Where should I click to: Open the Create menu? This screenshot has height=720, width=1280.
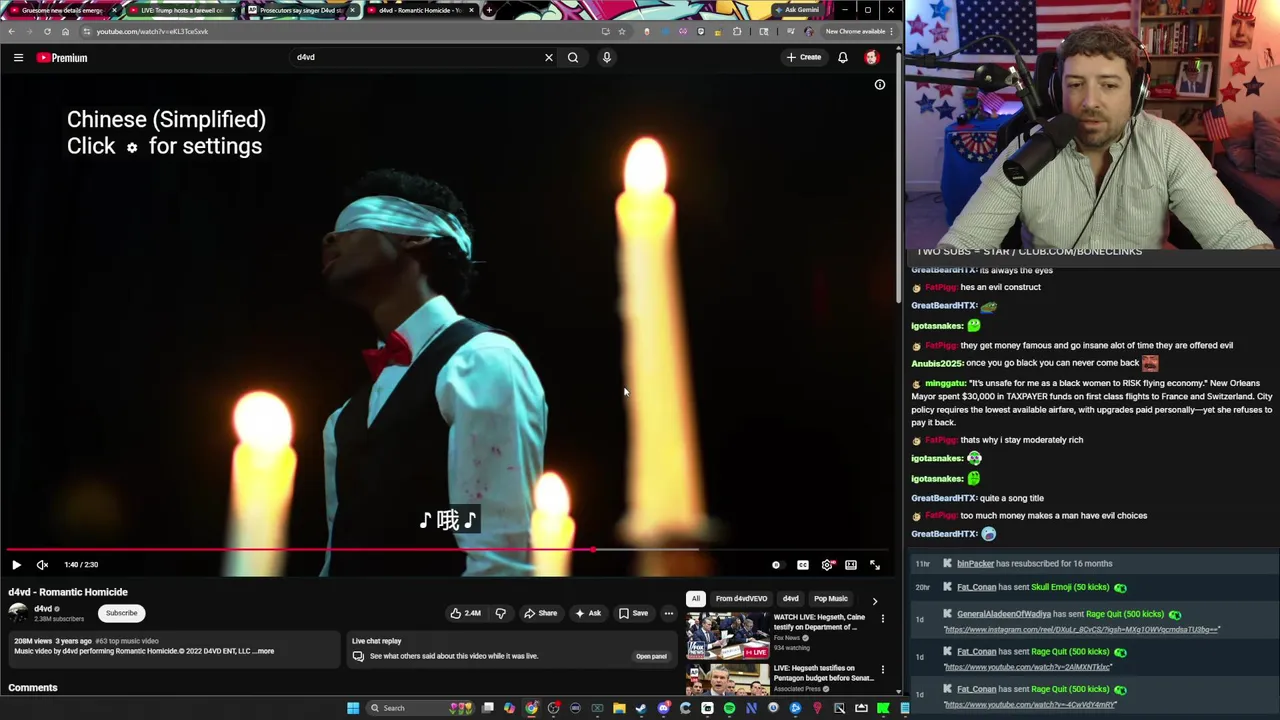coord(804,58)
